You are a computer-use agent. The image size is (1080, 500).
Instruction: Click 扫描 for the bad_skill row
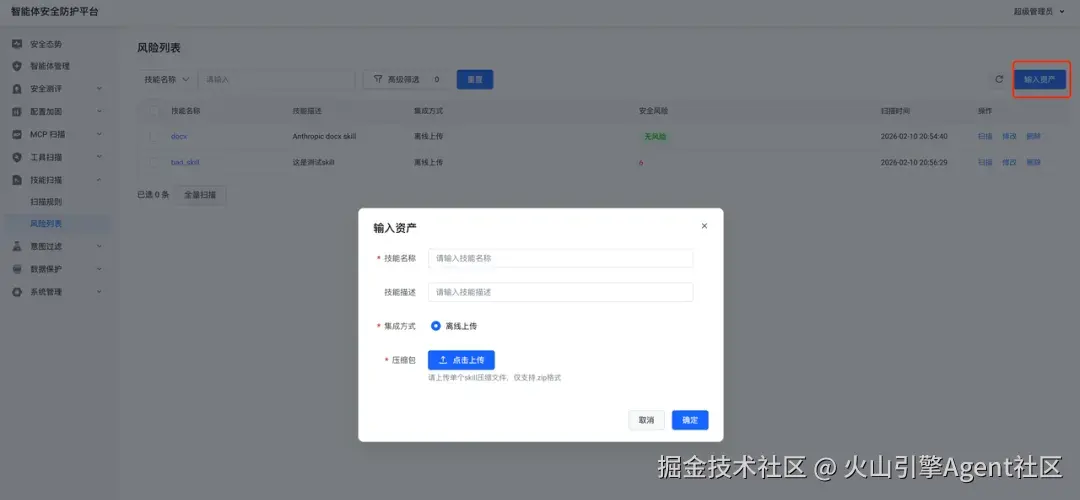[x=985, y=163]
